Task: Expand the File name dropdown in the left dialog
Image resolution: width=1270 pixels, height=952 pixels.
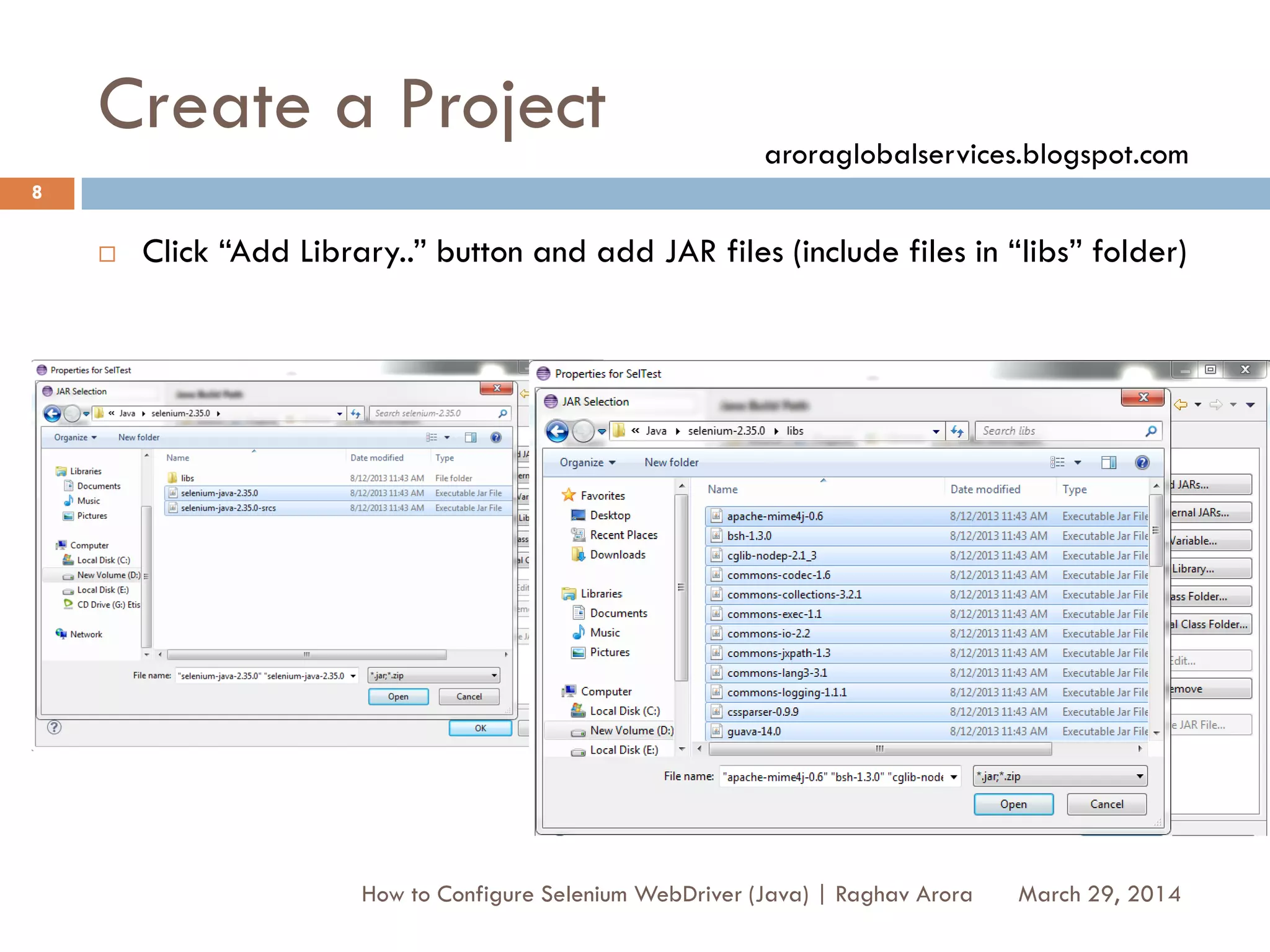Action: [x=353, y=676]
